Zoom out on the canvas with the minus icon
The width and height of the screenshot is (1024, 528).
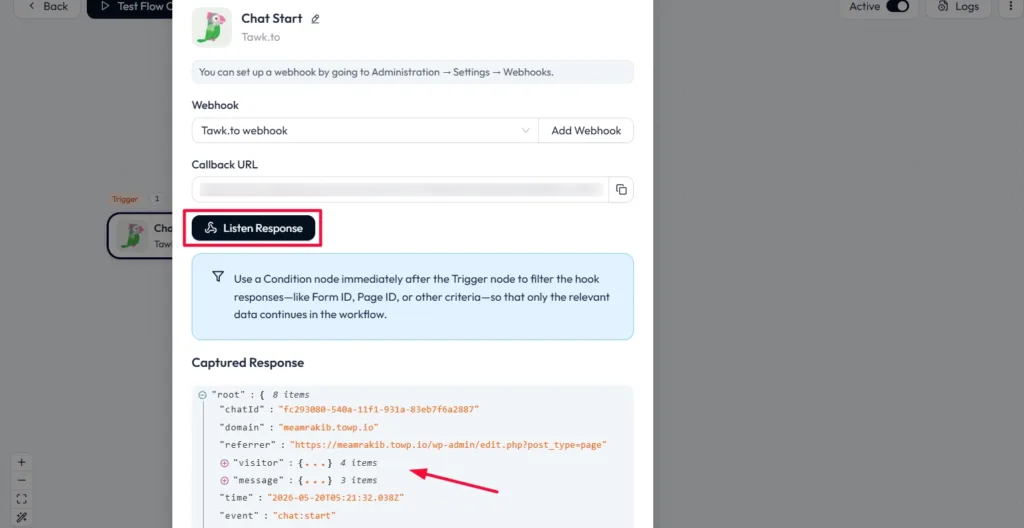22,480
